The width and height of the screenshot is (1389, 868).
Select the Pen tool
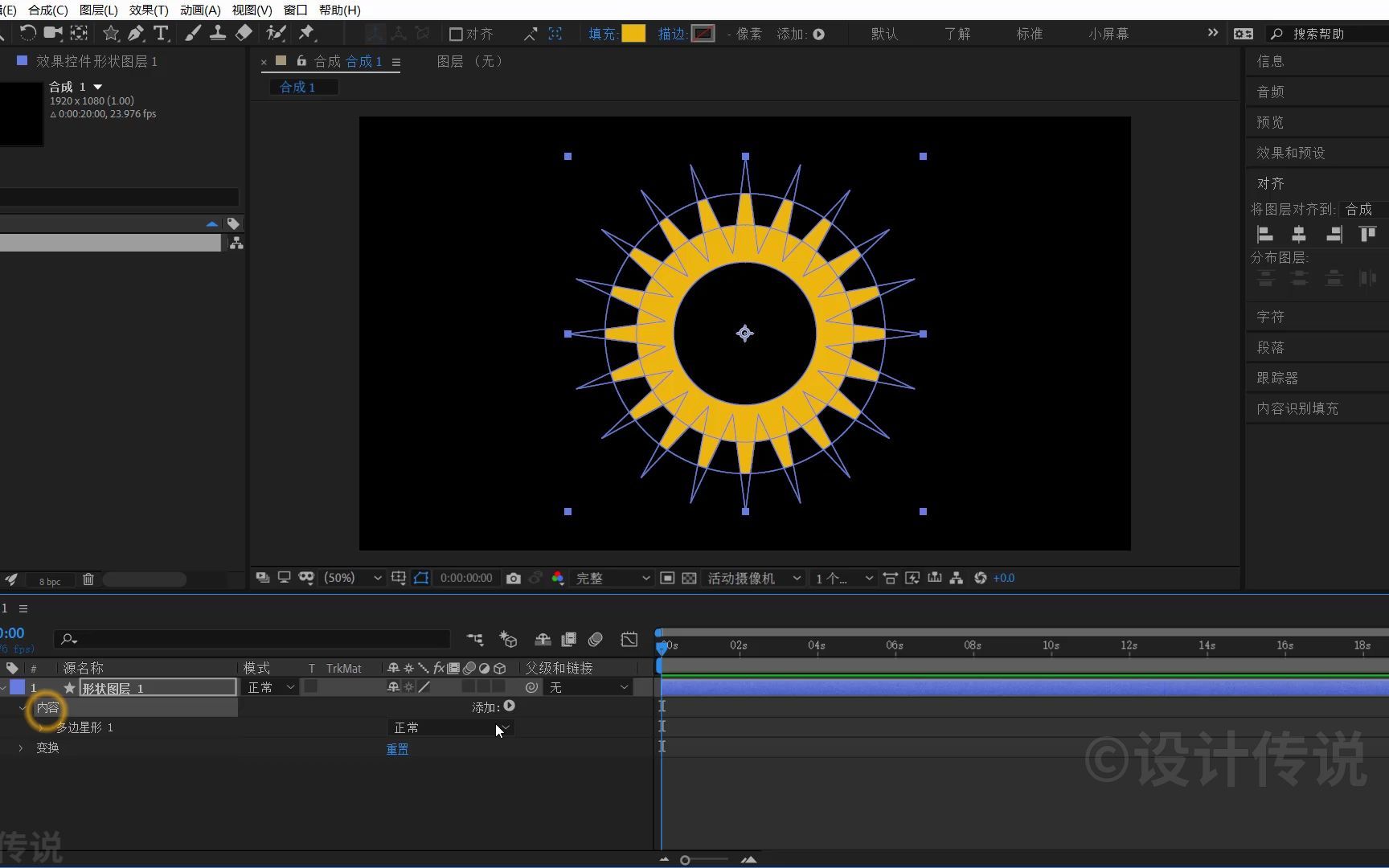pos(136,33)
